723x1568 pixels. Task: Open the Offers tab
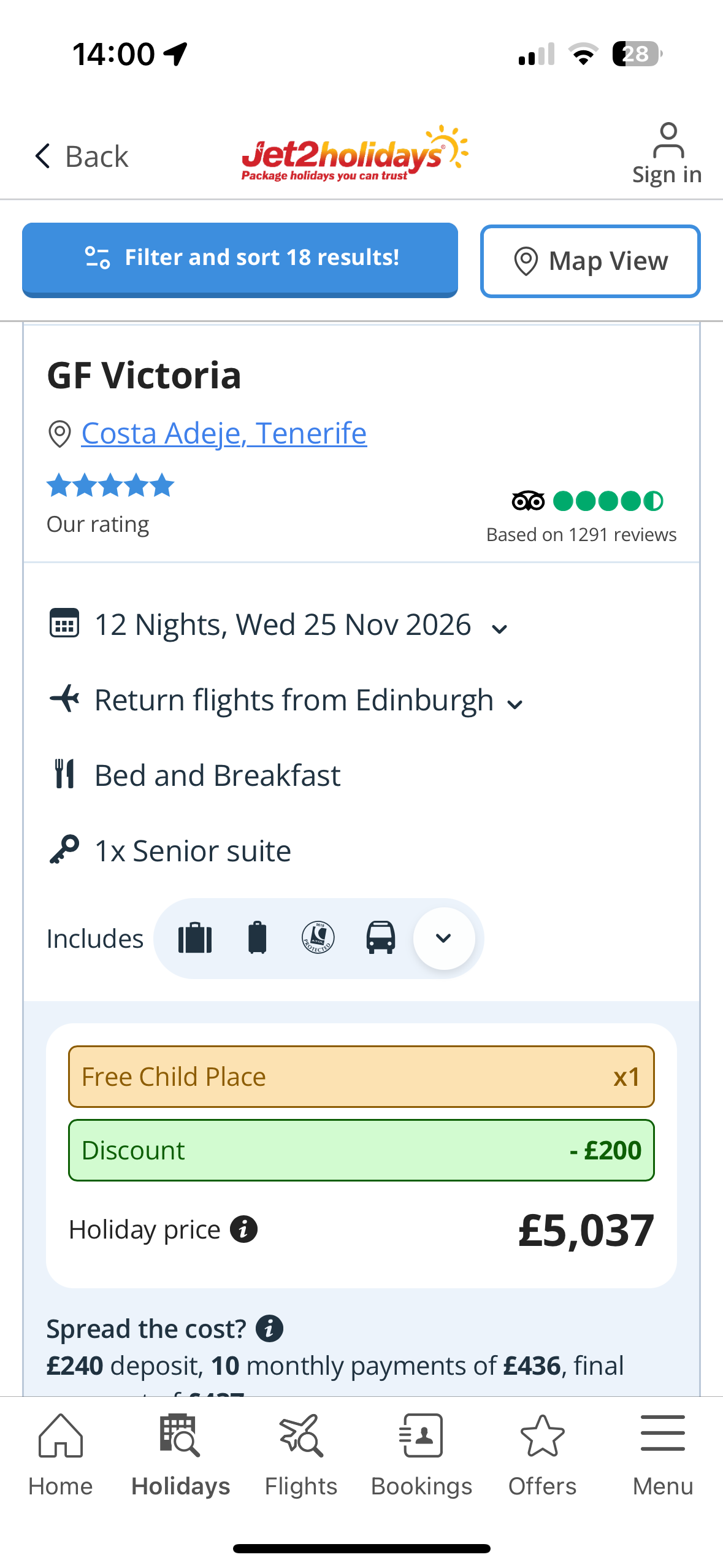pos(542,1455)
